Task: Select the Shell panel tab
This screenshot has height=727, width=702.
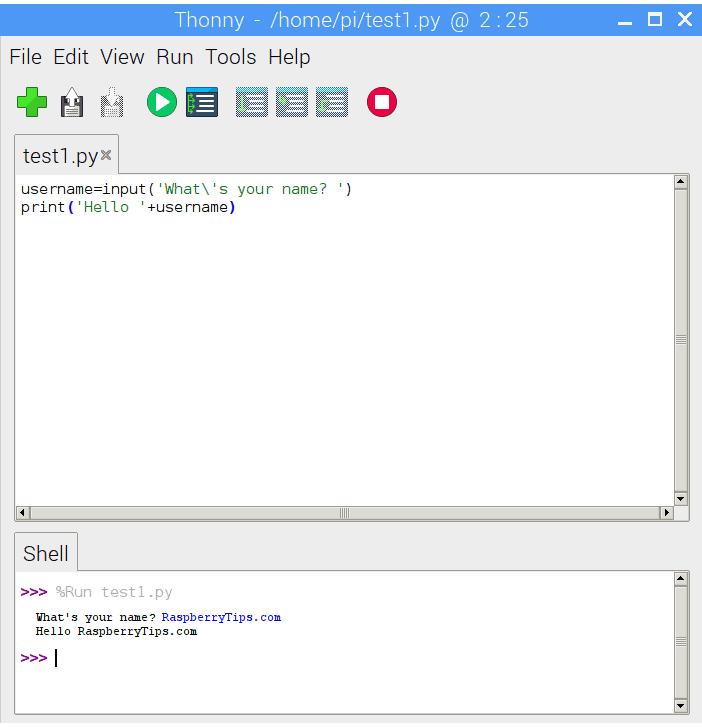Action: pyautogui.click(x=46, y=553)
